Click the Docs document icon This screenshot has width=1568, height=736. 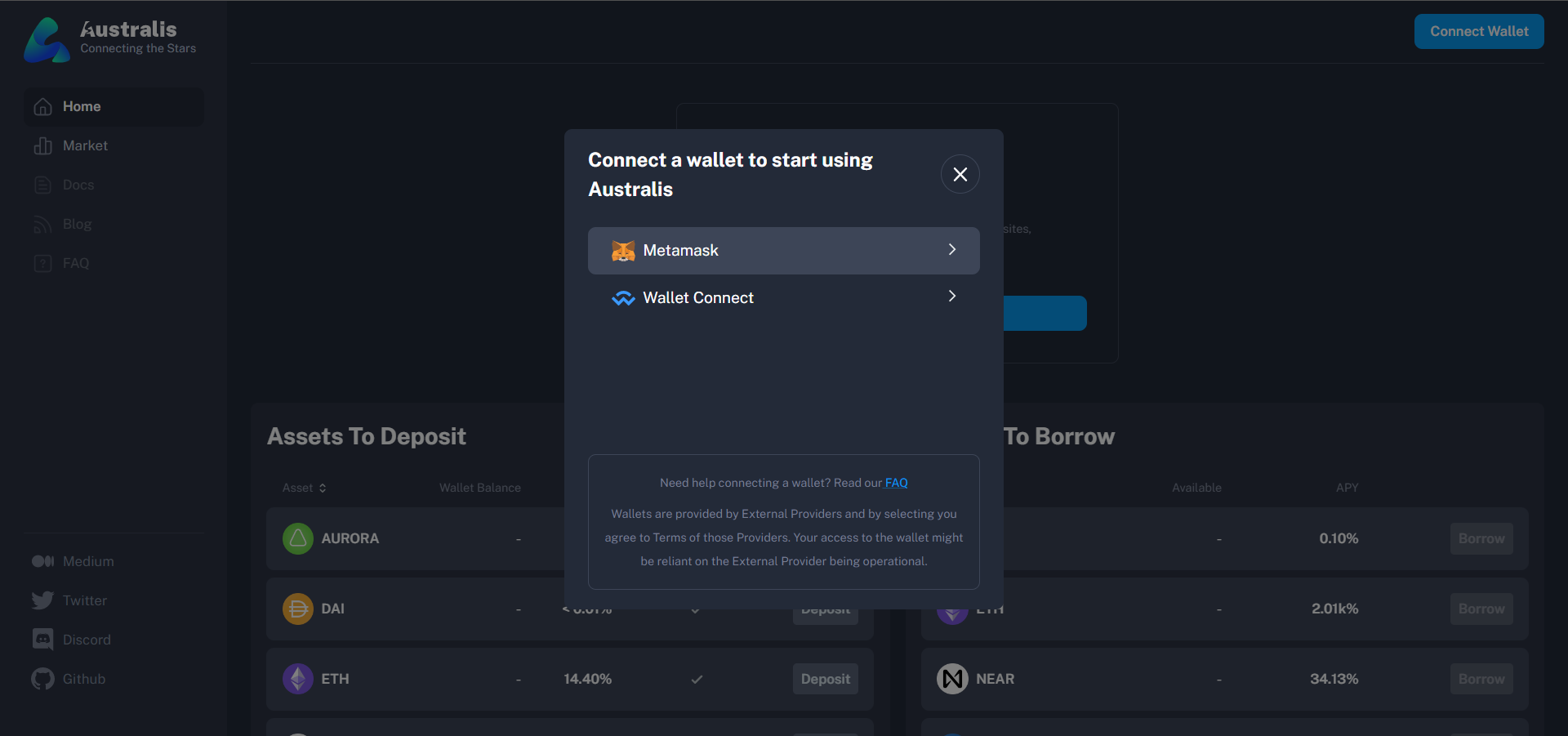pos(43,185)
